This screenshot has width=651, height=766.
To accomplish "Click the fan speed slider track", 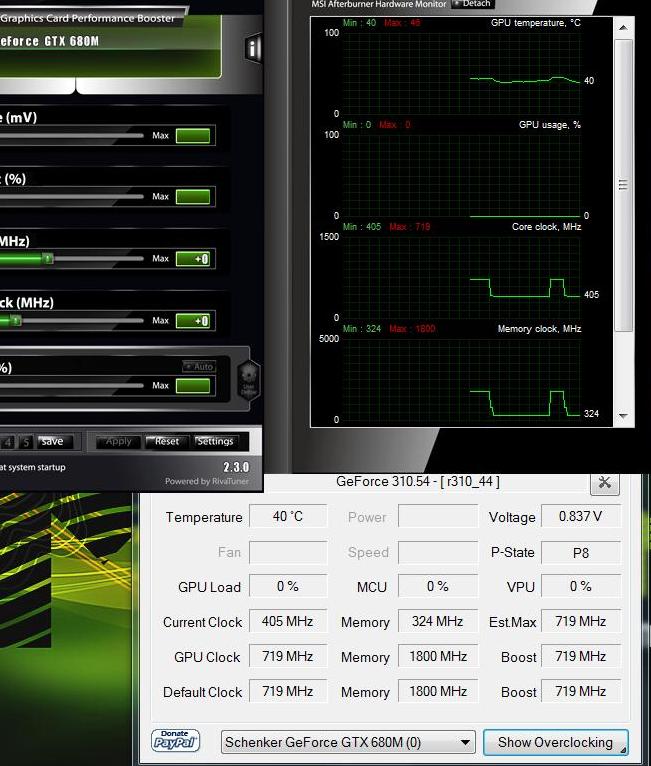I will click(x=71, y=385).
